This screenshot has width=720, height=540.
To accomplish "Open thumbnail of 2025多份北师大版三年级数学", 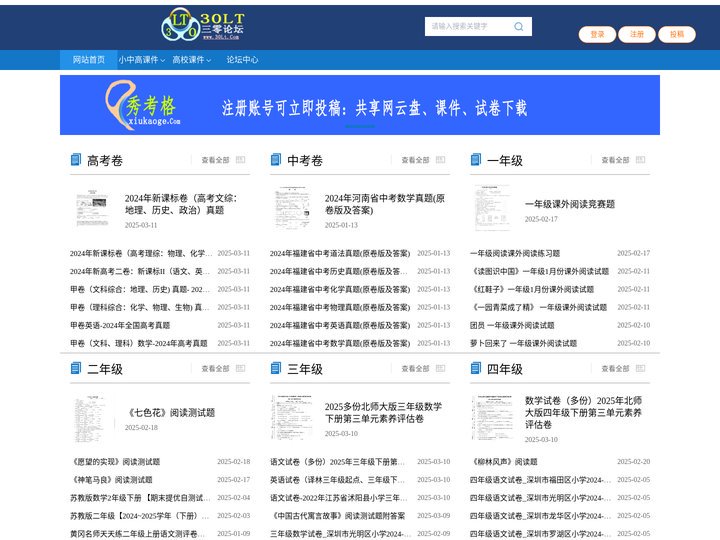I will point(291,417).
